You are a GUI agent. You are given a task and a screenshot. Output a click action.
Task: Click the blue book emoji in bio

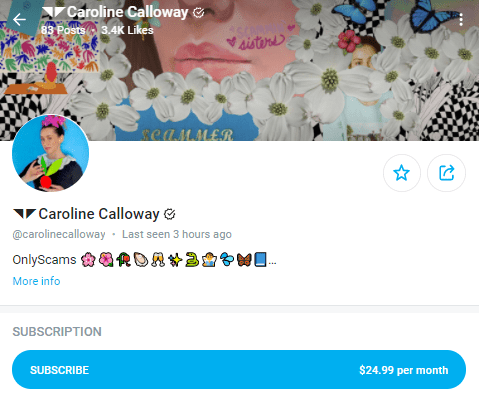point(260,259)
